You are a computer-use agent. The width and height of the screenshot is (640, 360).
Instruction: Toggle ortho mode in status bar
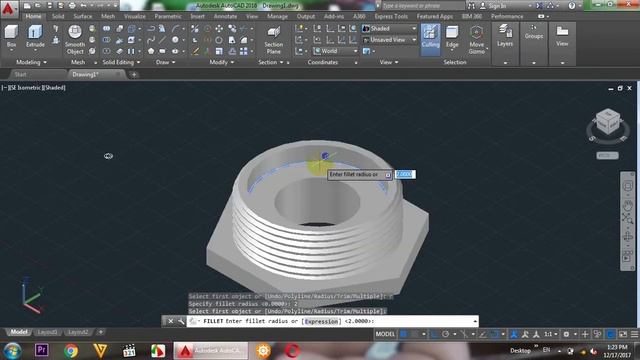[x=434, y=334]
